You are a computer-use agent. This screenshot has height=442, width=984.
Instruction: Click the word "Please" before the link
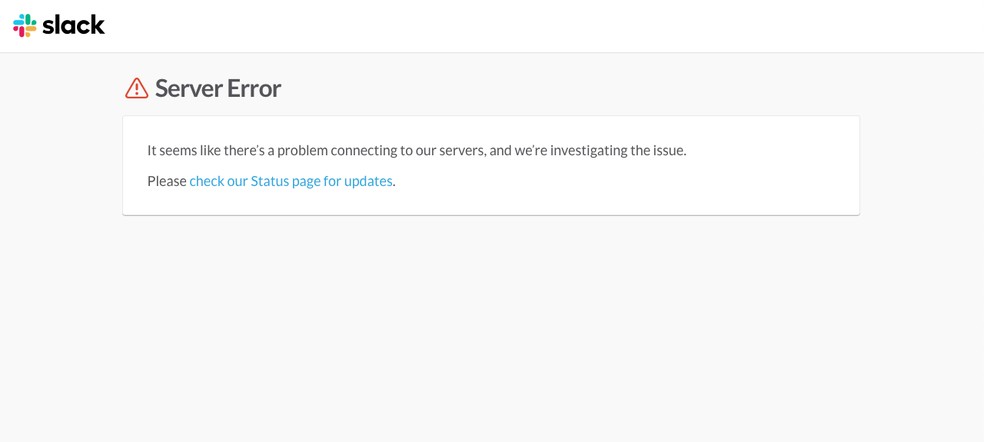tap(166, 181)
